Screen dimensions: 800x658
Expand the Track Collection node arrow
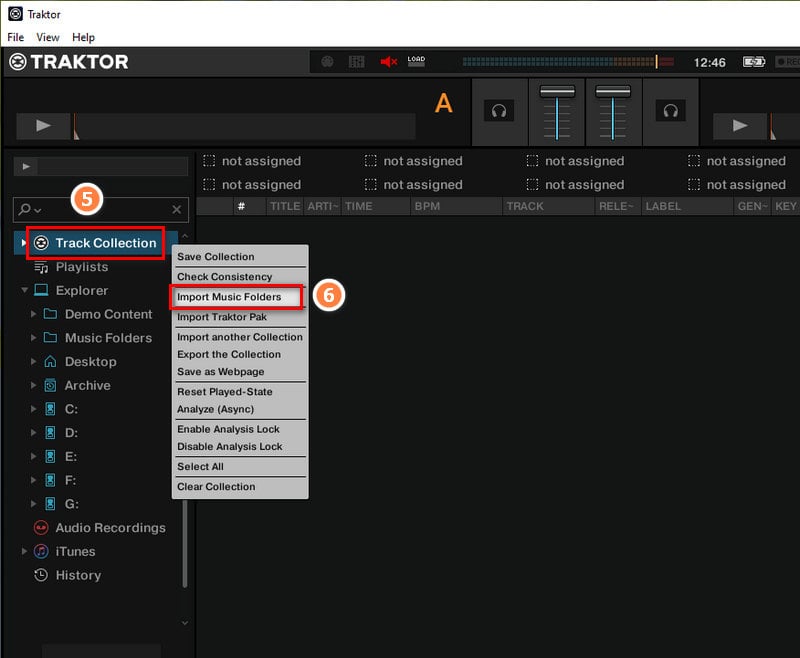coord(23,243)
